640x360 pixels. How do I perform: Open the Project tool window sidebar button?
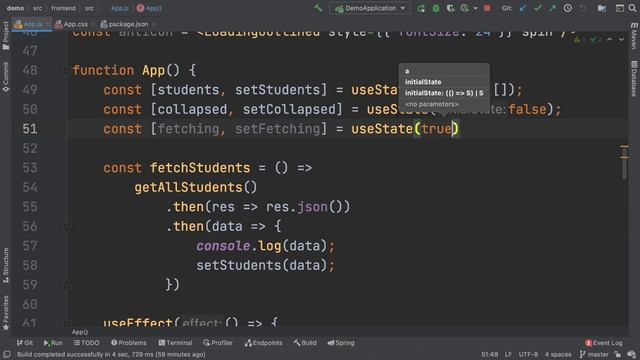(6, 36)
